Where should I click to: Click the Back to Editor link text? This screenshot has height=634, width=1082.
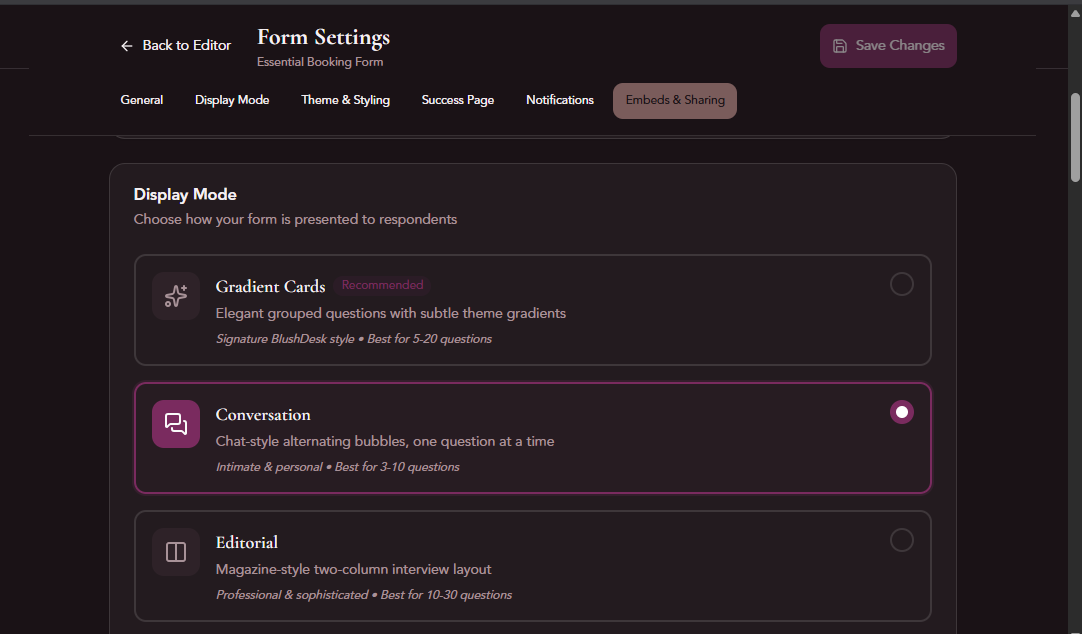pyautogui.click(x=187, y=46)
